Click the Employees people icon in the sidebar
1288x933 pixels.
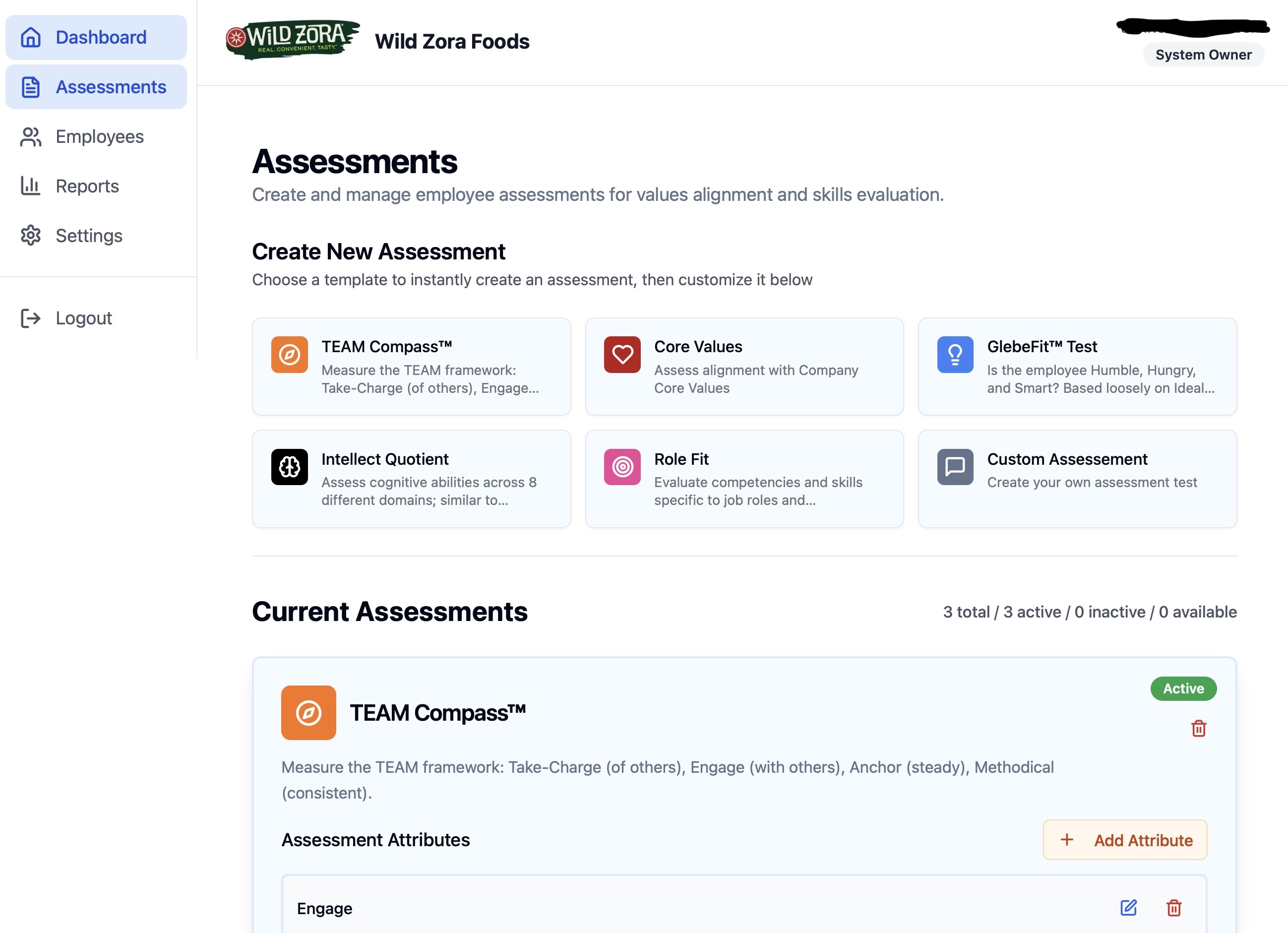pyautogui.click(x=30, y=136)
